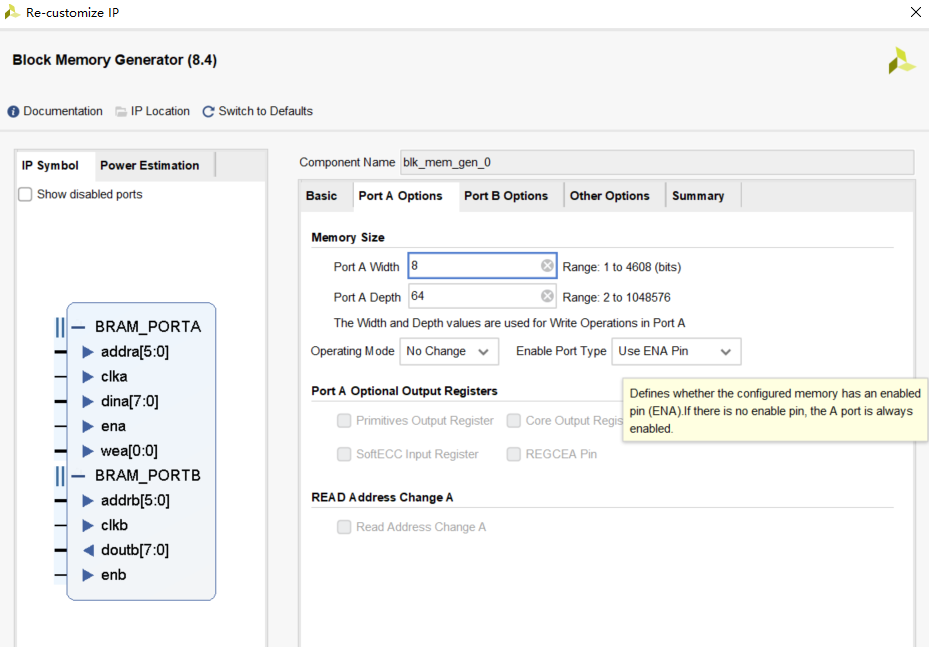Collapse the BRAM_PORTA interface group
The width and height of the screenshot is (929, 647).
pos(78,327)
